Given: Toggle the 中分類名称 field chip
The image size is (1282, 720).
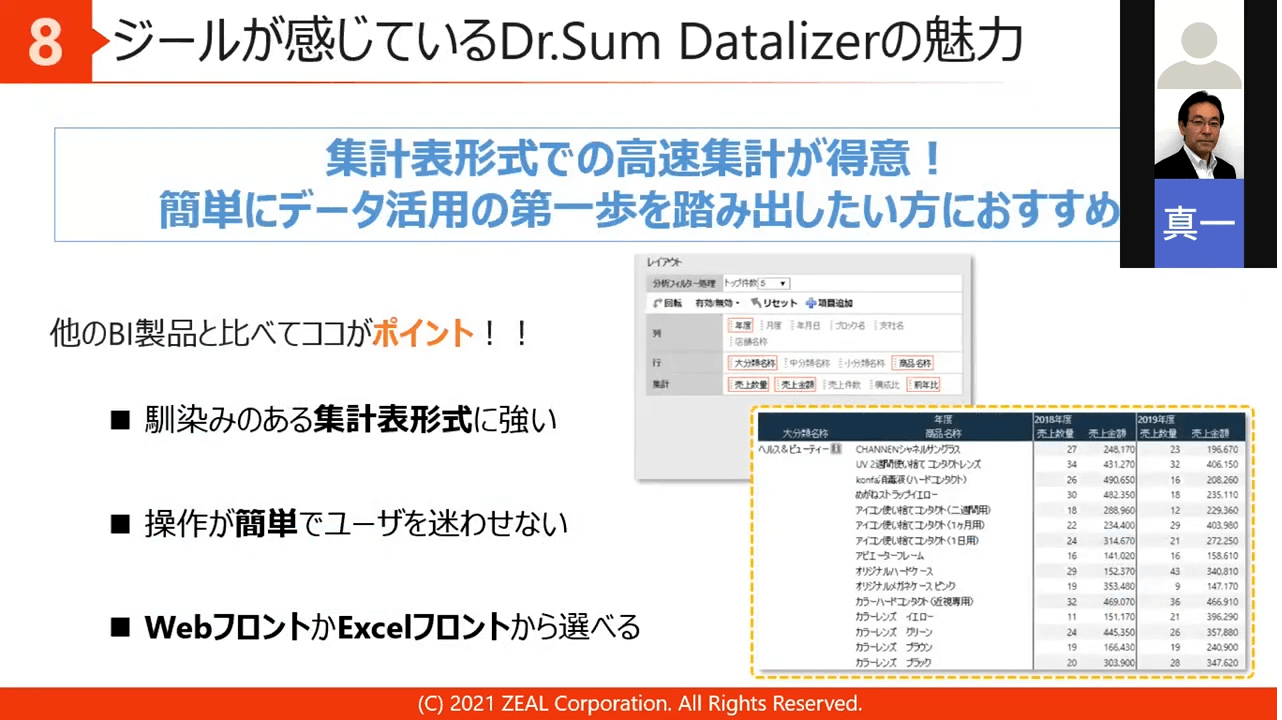Looking at the screenshot, I should click(x=807, y=363).
